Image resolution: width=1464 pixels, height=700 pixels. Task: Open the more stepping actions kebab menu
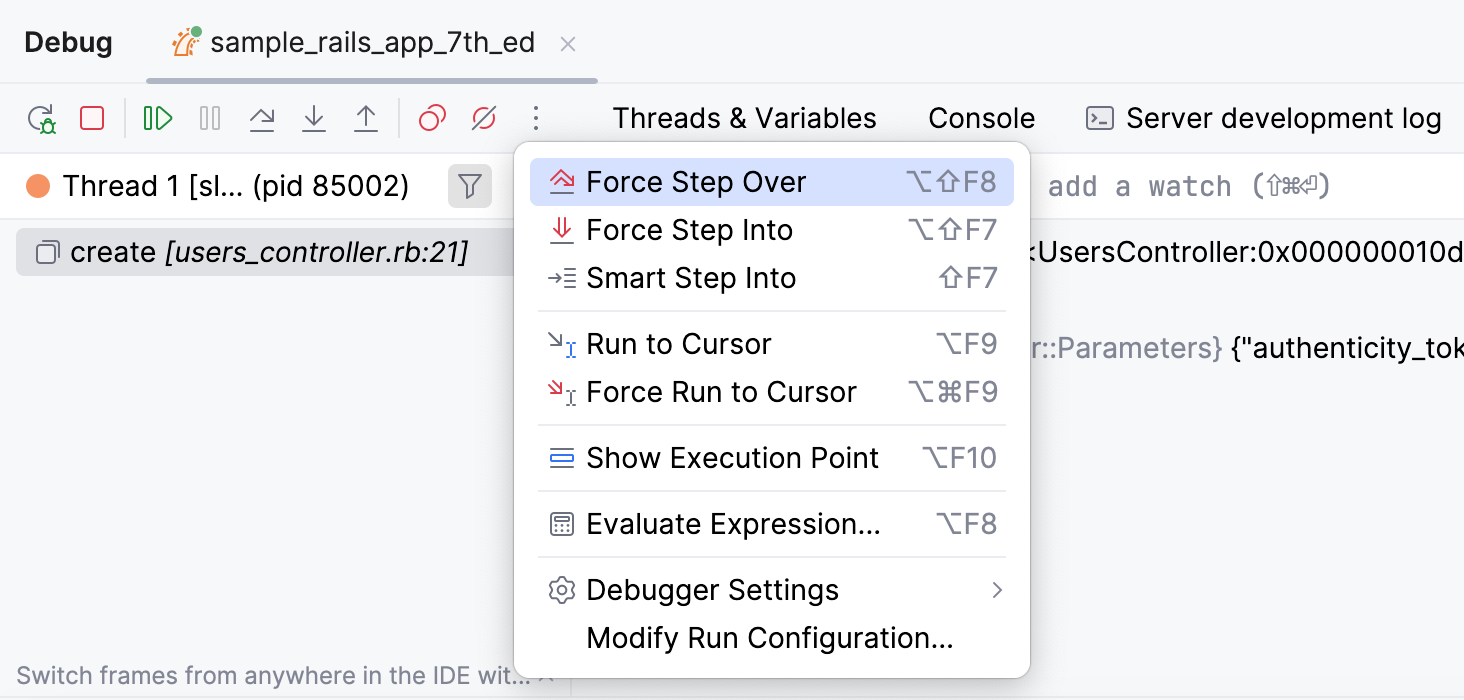point(537,118)
